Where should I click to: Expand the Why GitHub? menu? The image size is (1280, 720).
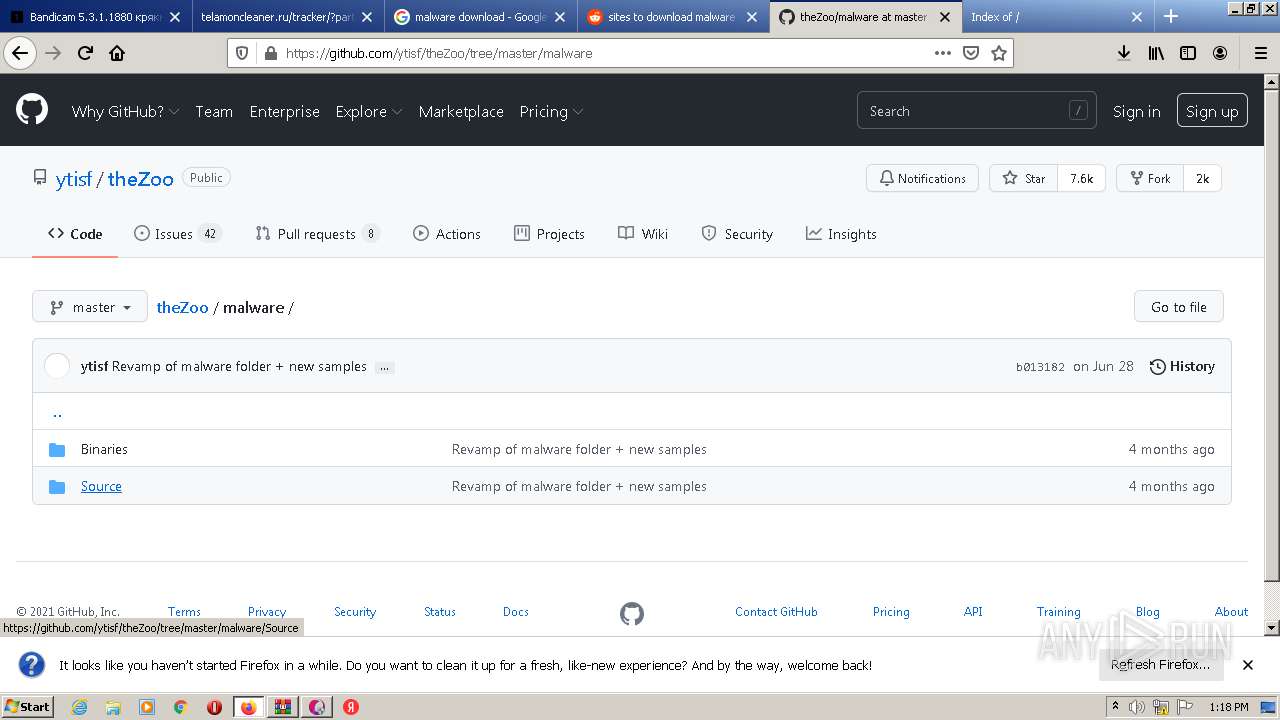[125, 111]
